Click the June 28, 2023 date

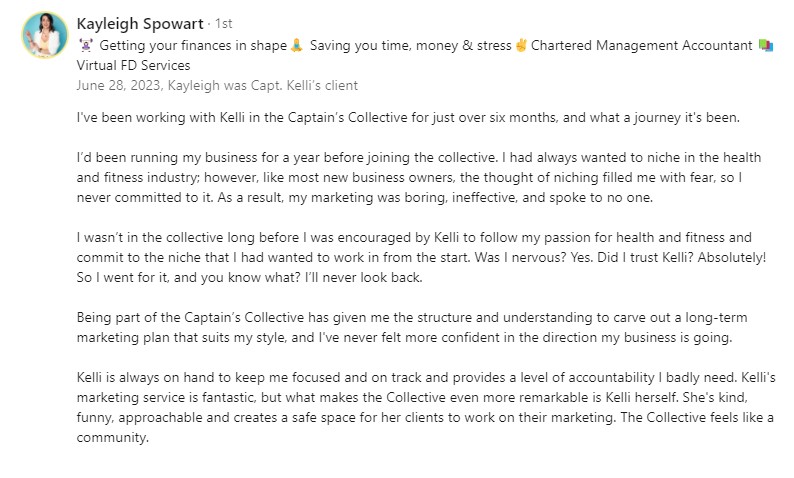[x=119, y=86]
